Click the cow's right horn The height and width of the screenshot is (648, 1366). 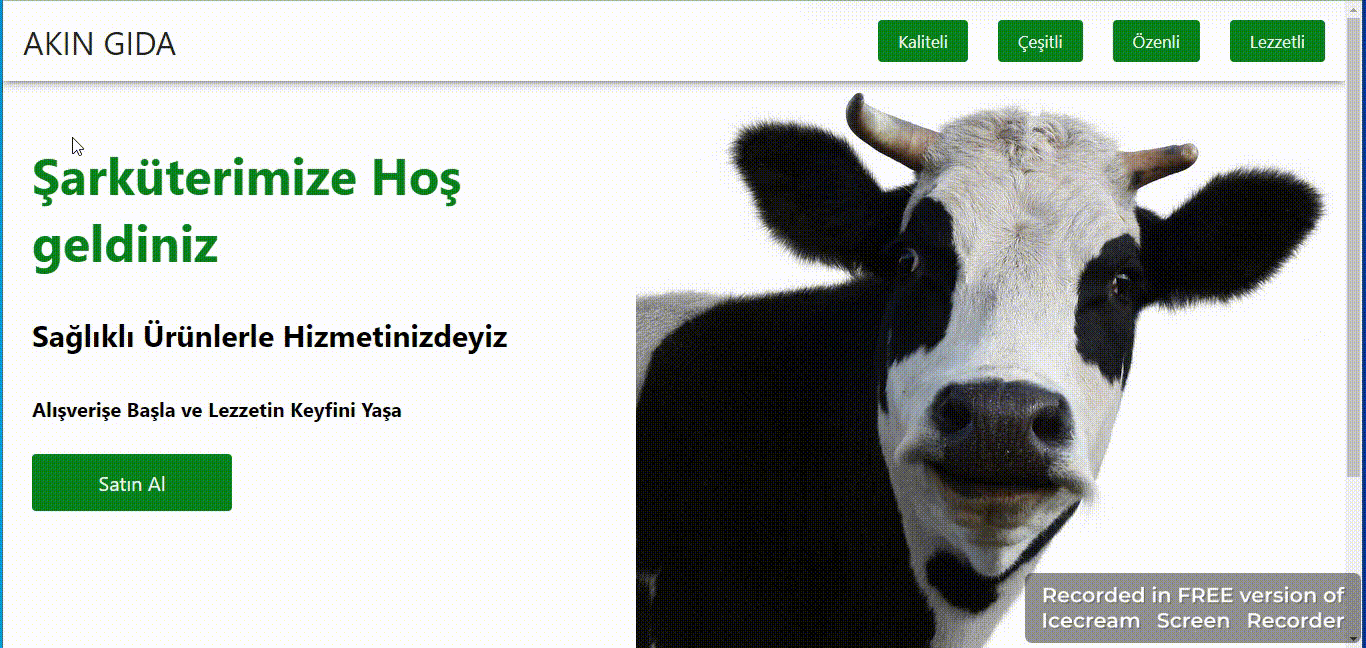tap(1158, 162)
